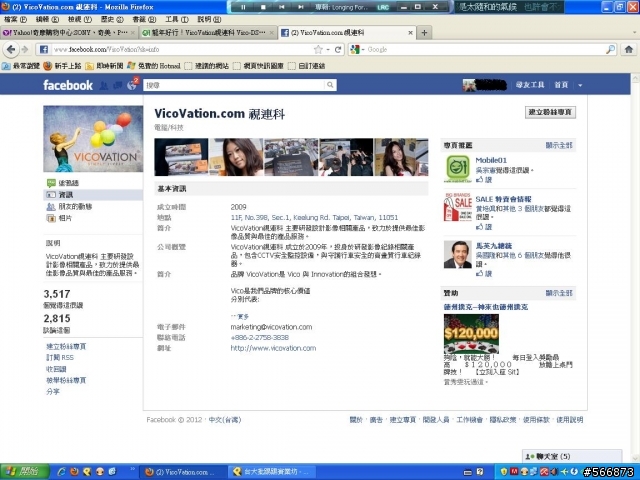Open the 工具(T) menu
The width and height of the screenshot is (640, 480).
(176, 19)
